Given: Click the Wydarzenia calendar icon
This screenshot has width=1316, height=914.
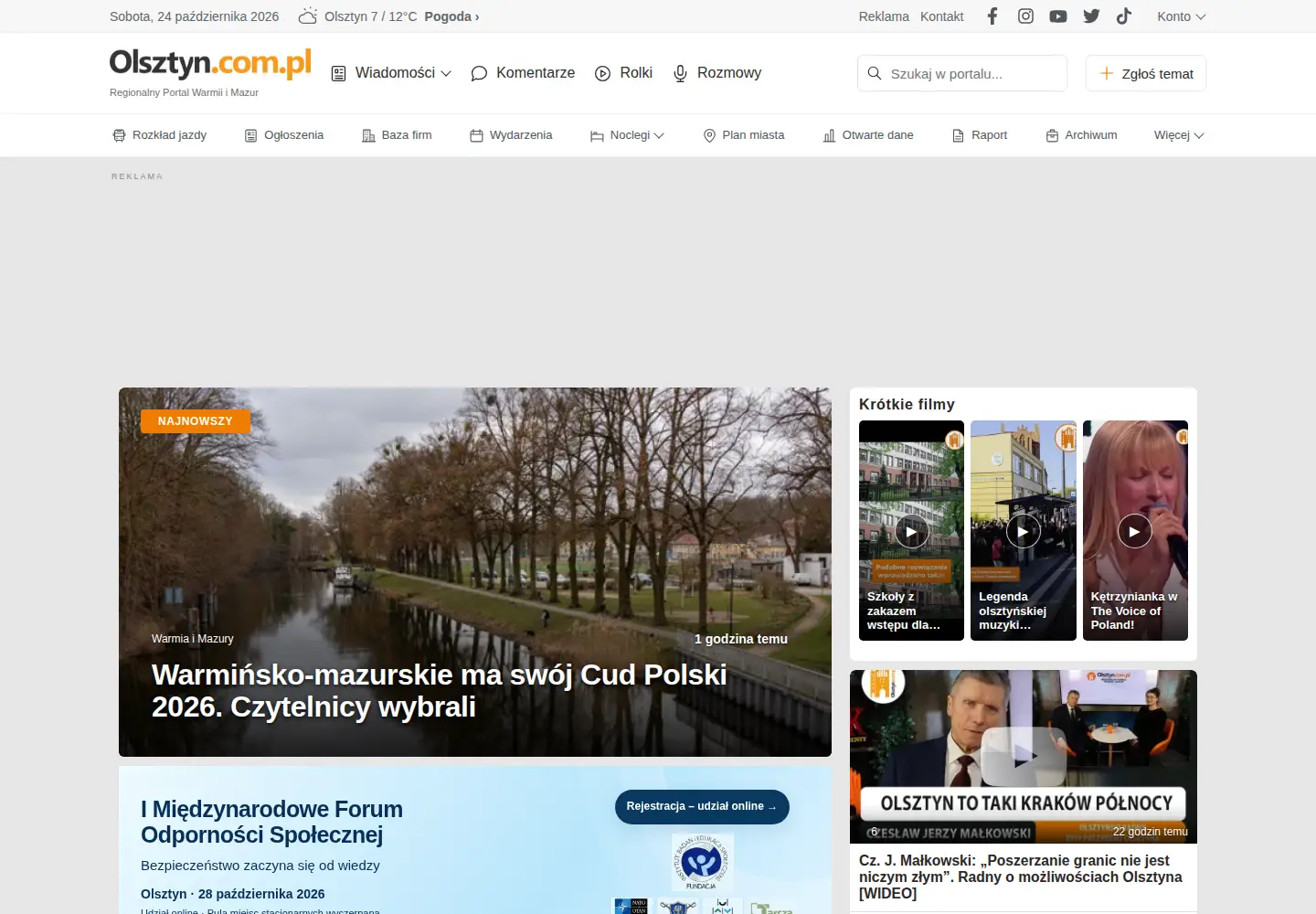Looking at the screenshot, I should 476,135.
